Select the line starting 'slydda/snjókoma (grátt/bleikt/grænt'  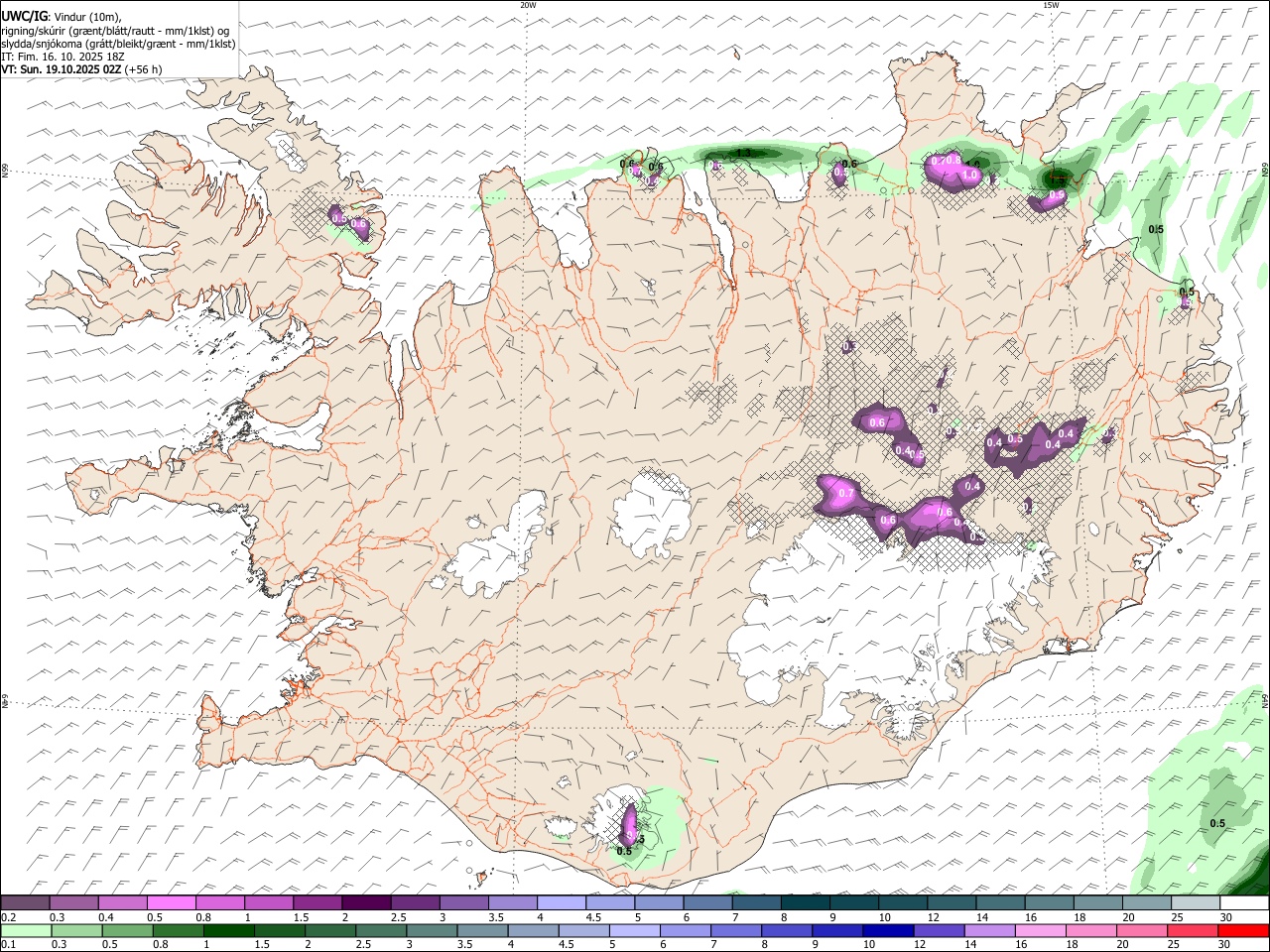pos(118,44)
